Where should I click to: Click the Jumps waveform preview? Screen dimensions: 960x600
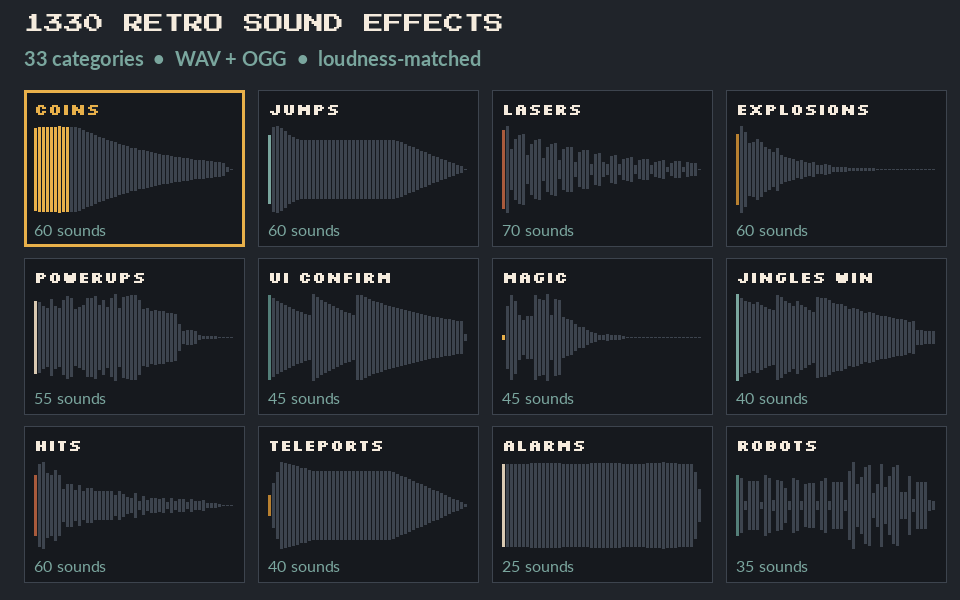coord(367,170)
